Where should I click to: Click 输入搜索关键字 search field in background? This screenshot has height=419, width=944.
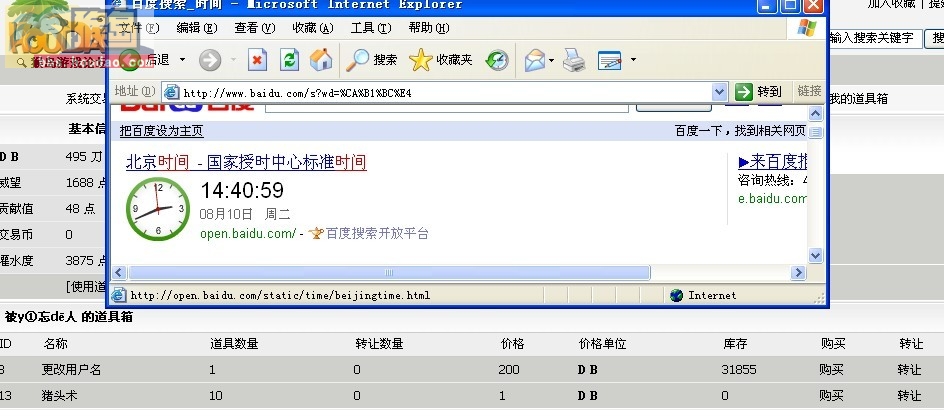click(x=875, y=38)
